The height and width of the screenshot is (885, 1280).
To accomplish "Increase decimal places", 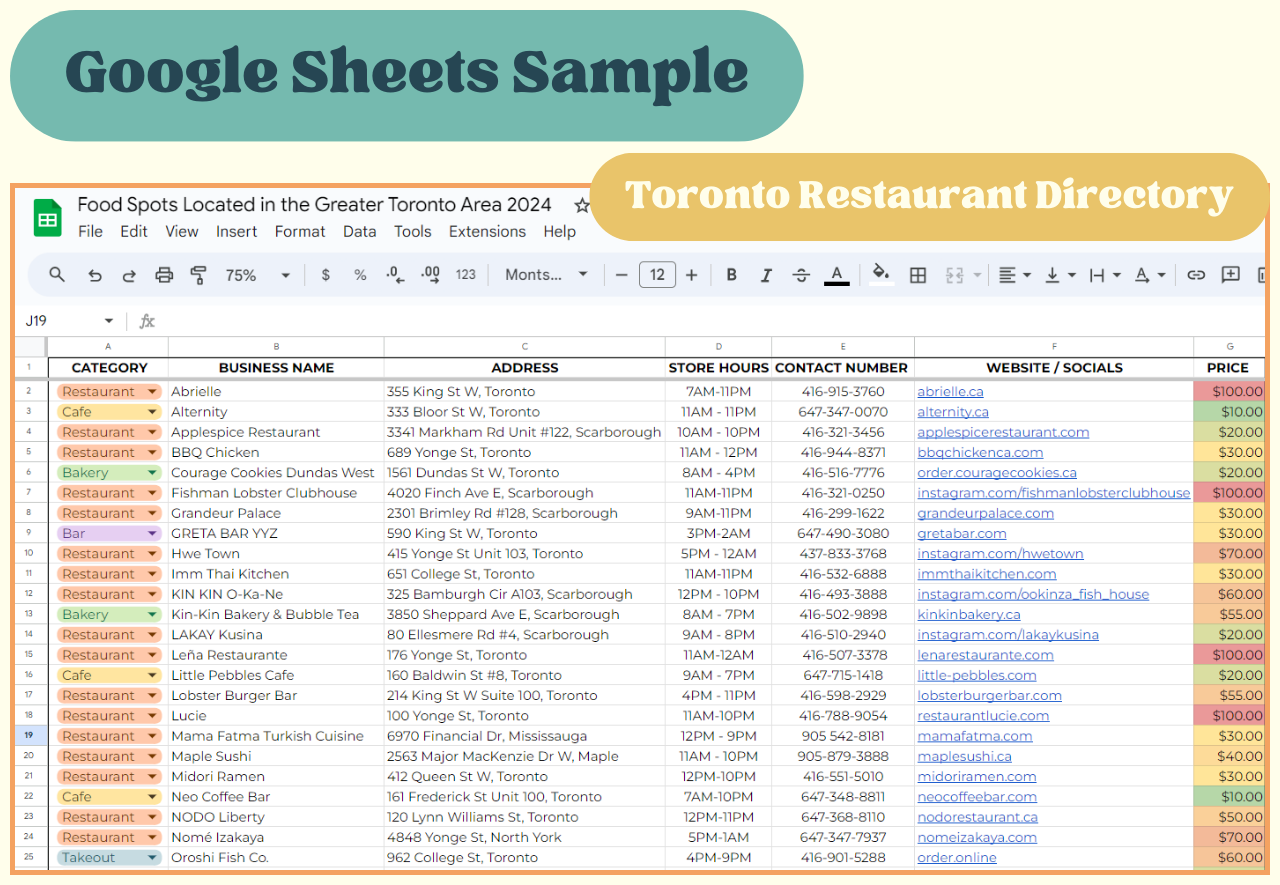I will (x=431, y=275).
